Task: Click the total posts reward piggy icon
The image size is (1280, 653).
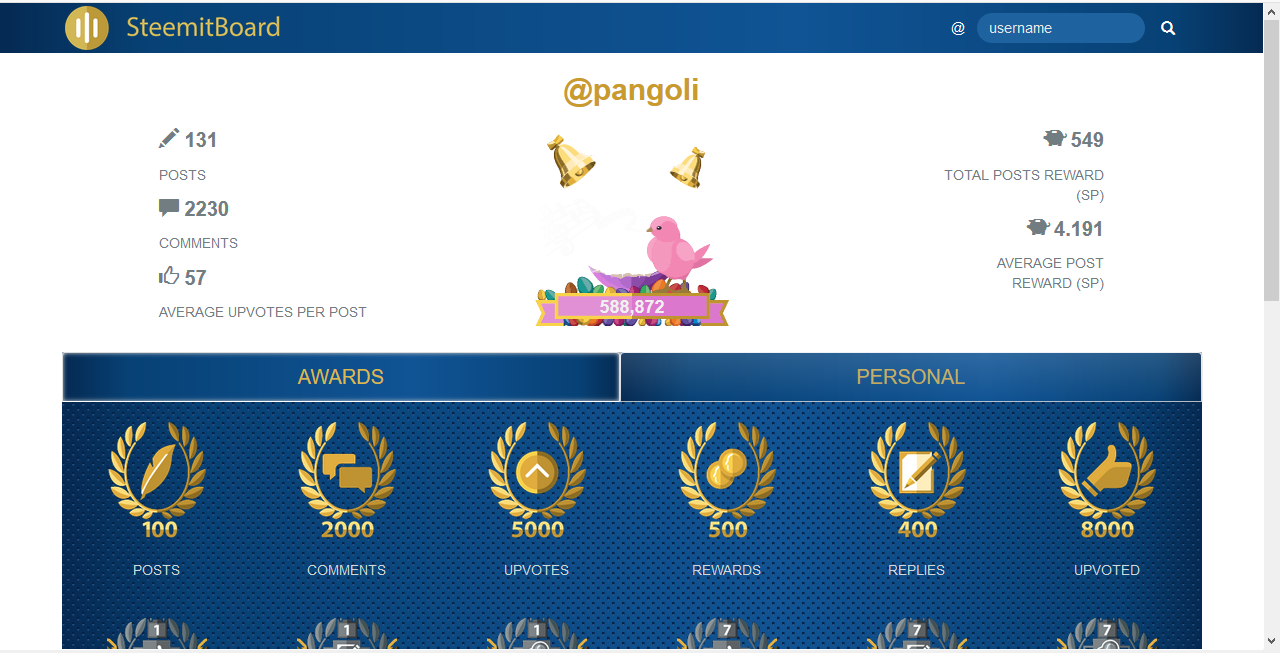Action: pyautogui.click(x=1054, y=139)
